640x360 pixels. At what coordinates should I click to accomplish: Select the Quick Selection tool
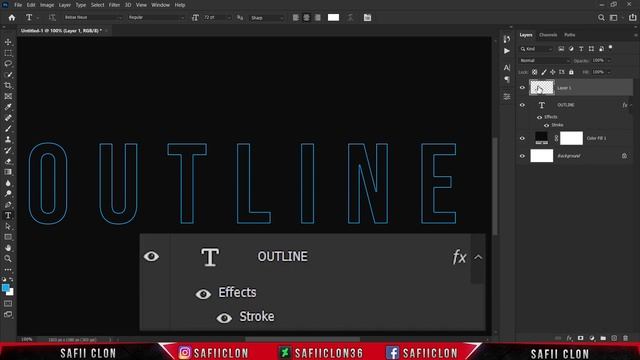coord(8,75)
